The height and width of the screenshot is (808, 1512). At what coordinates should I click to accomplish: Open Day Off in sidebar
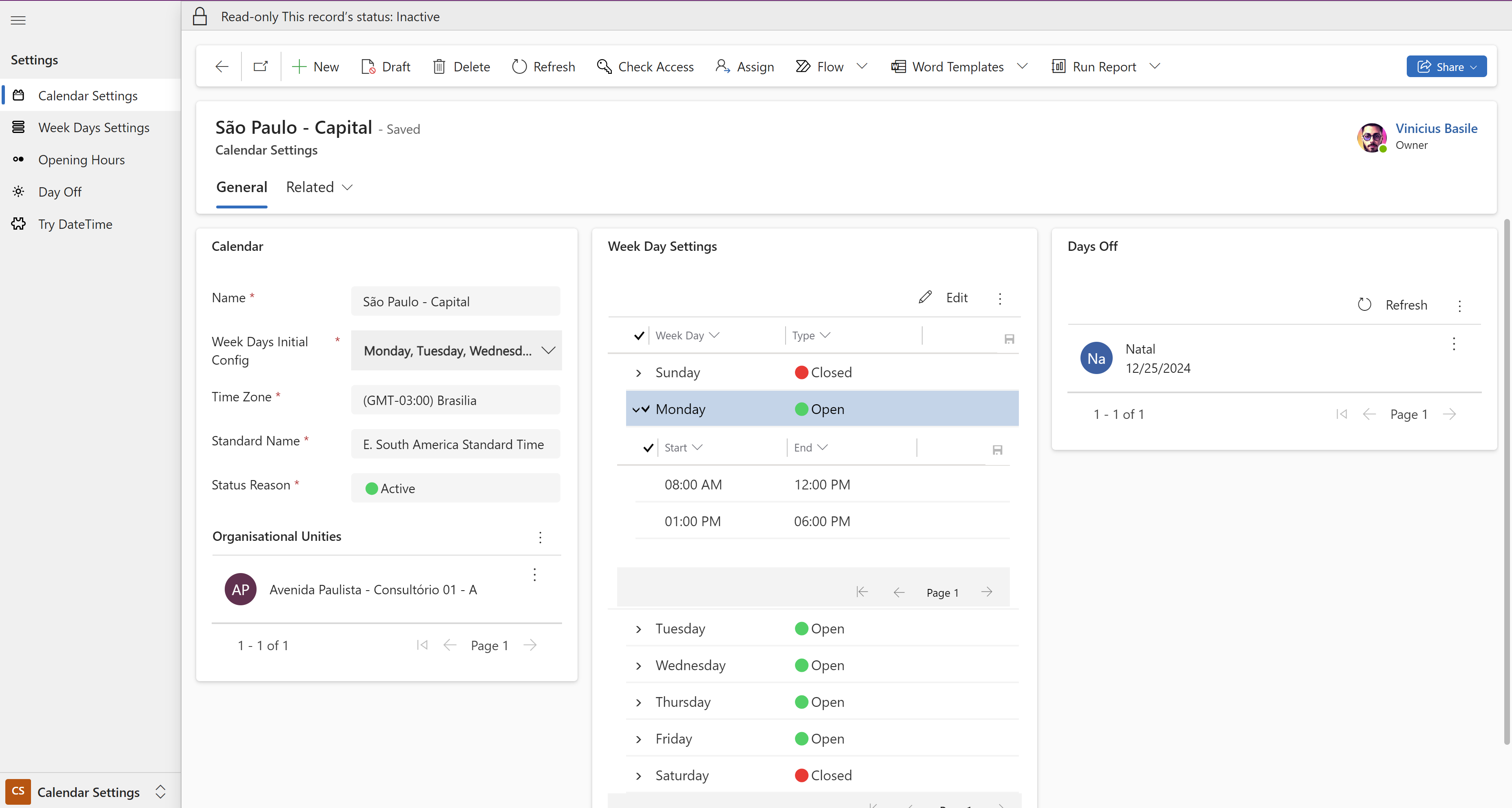[60, 192]
